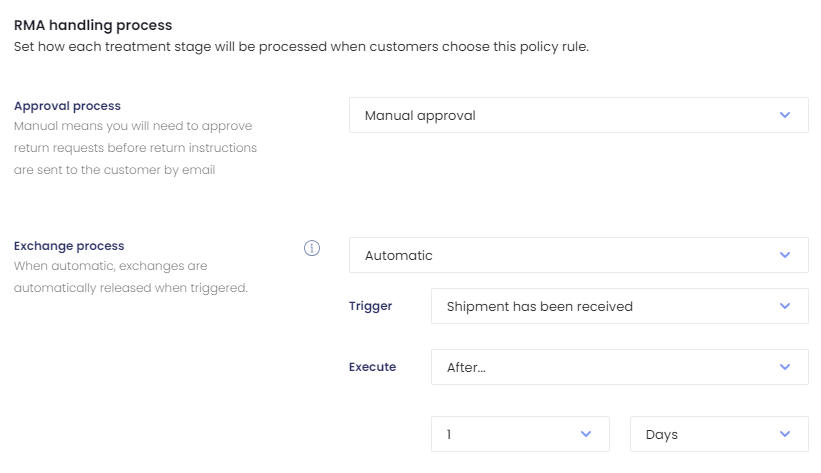The width and height of the screenshot is (821, 473).
Task: Click the Approval process label
Action: pyautogui.click(x=67, y=106)
